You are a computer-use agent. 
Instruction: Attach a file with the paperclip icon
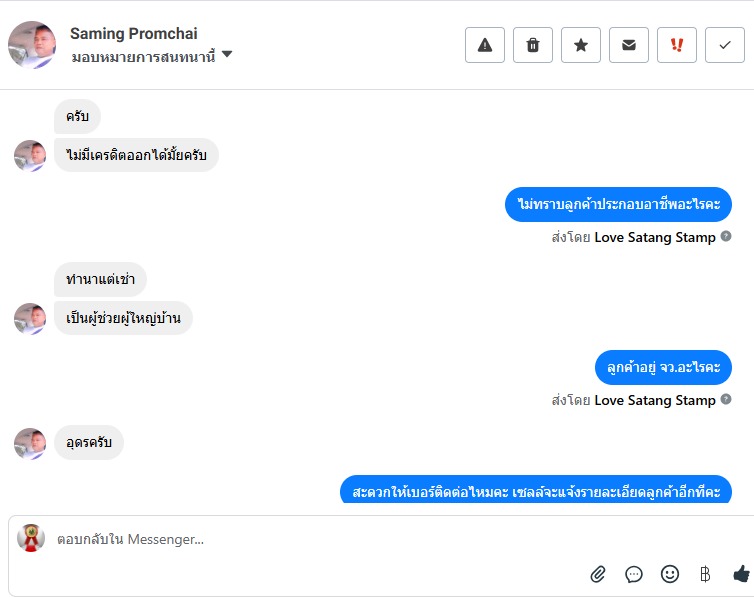coord(598,574)
